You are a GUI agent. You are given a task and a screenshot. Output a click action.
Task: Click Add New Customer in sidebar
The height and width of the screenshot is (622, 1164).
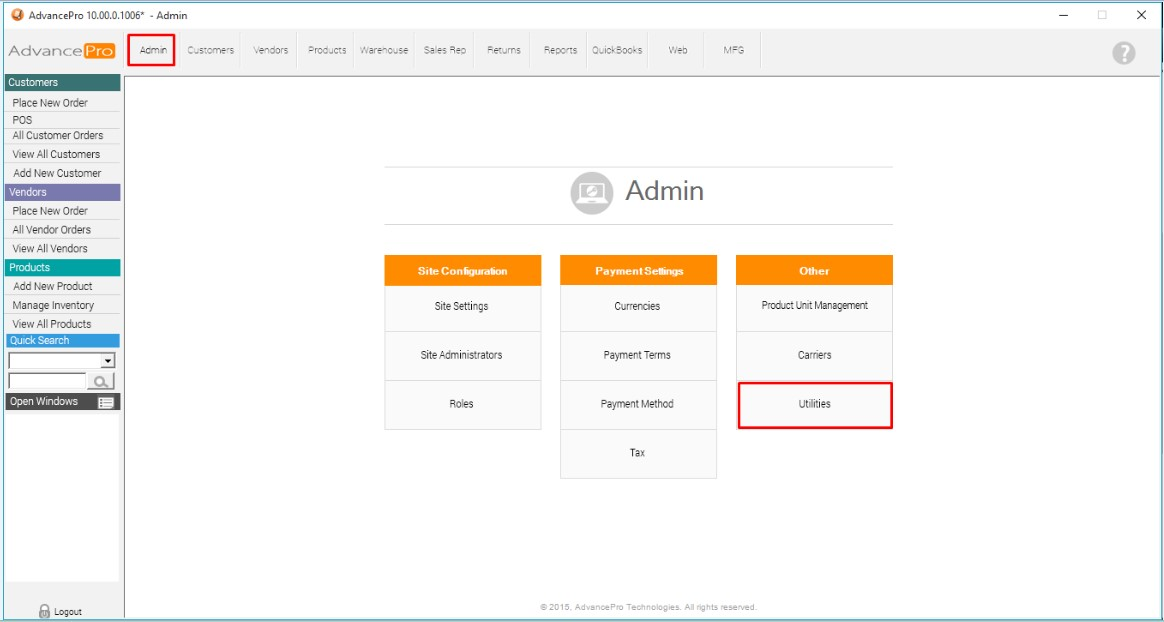click(57, 173)
